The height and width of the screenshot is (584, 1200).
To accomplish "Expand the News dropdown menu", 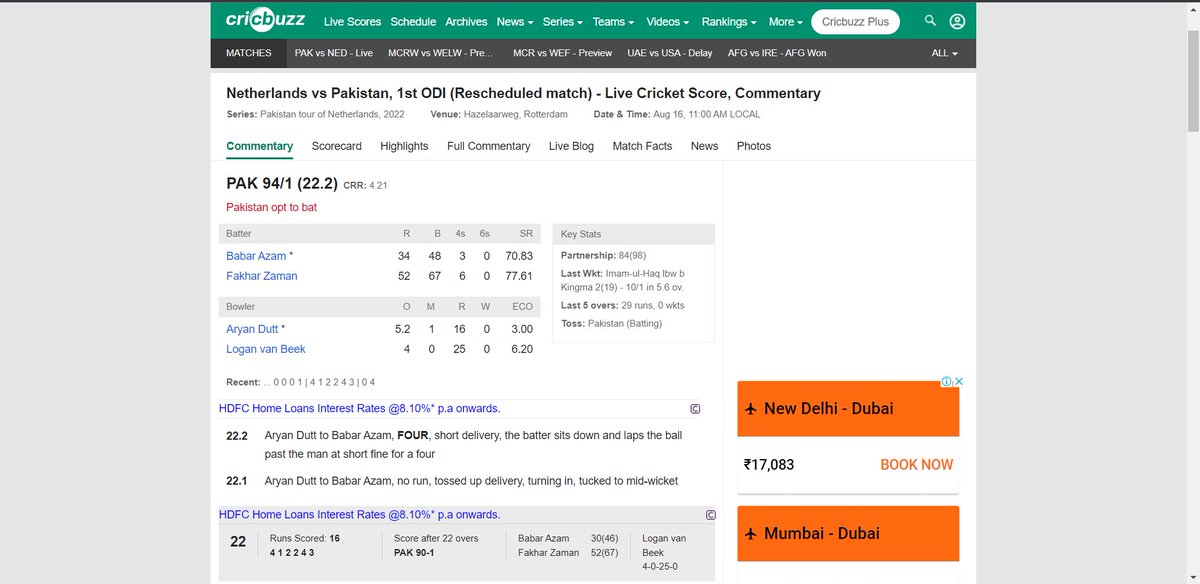I will (x=514, y=21).
